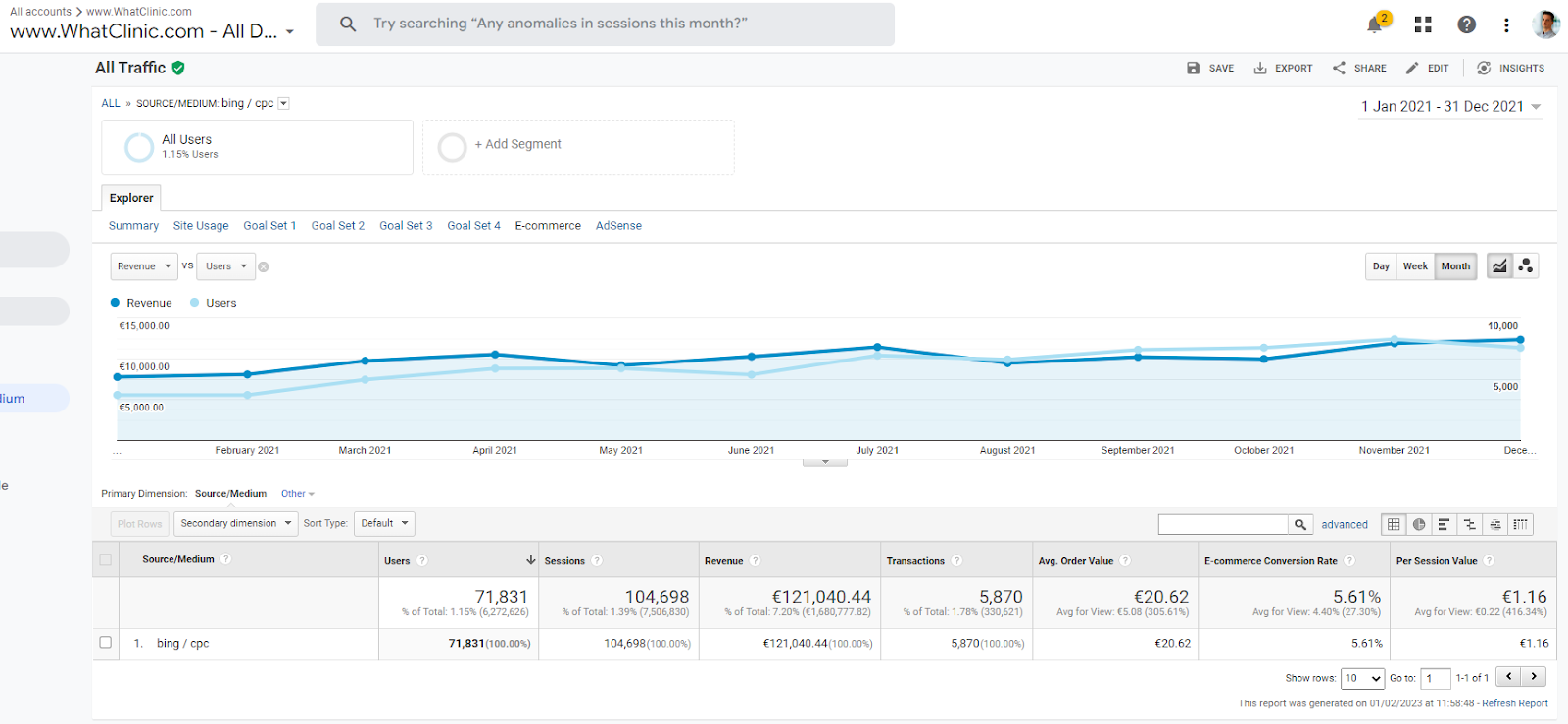Open the Revenue metric dropdown
The image size is (1568, 724).
(x=143, y=266)
